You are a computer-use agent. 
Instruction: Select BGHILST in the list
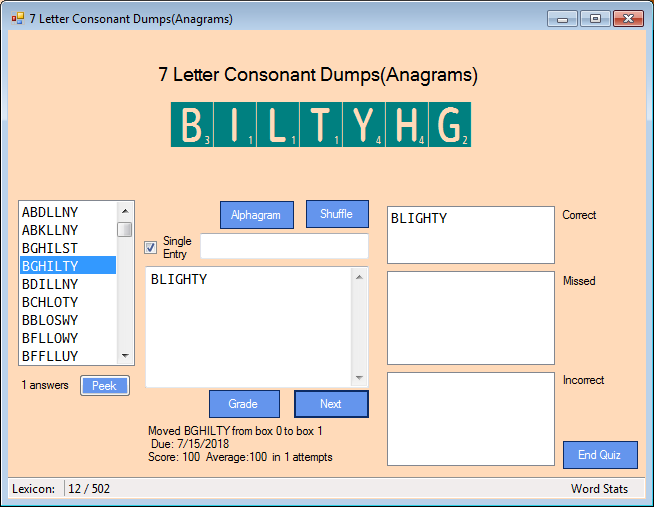click(x=50, y=248)
